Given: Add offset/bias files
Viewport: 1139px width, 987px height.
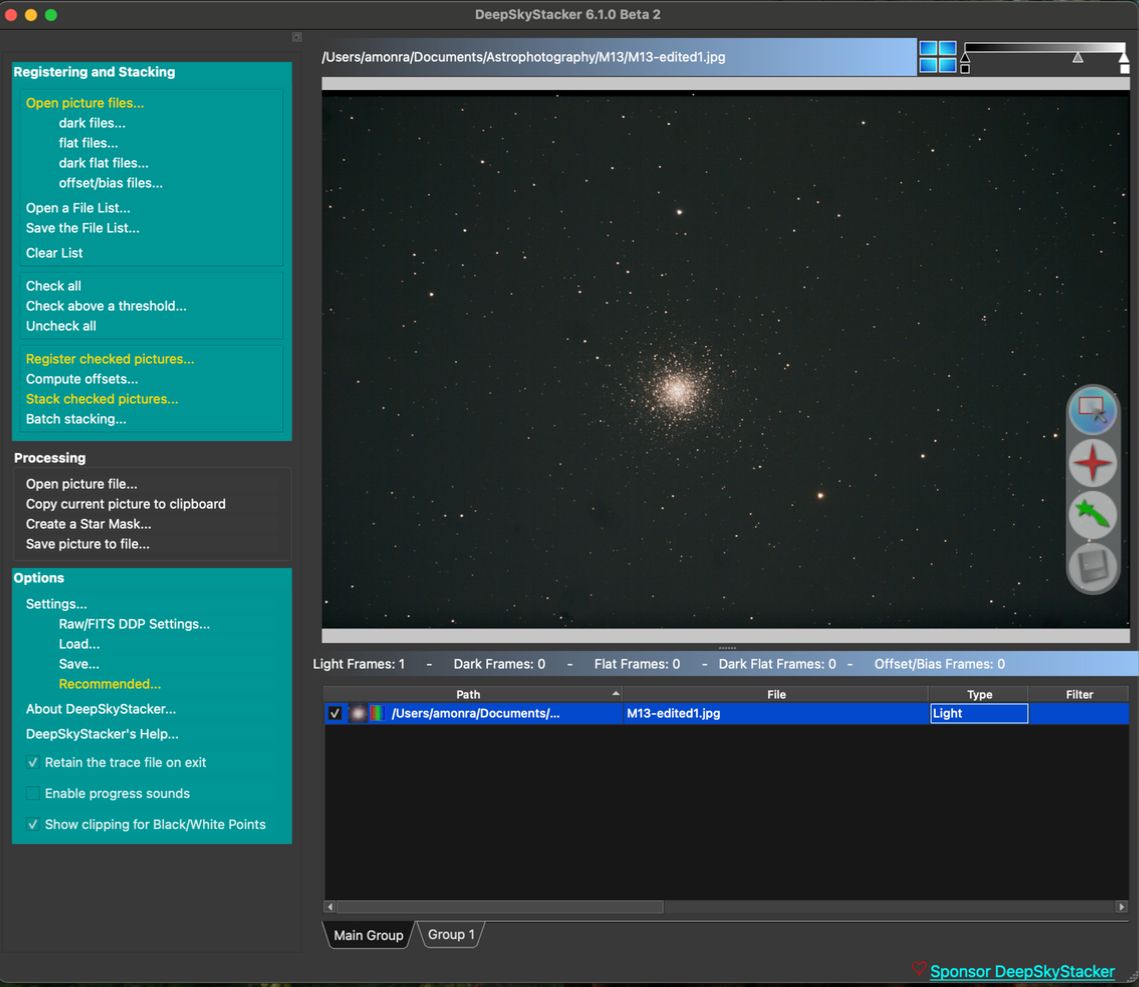Looking at the screenshot, I should [110, 183].
